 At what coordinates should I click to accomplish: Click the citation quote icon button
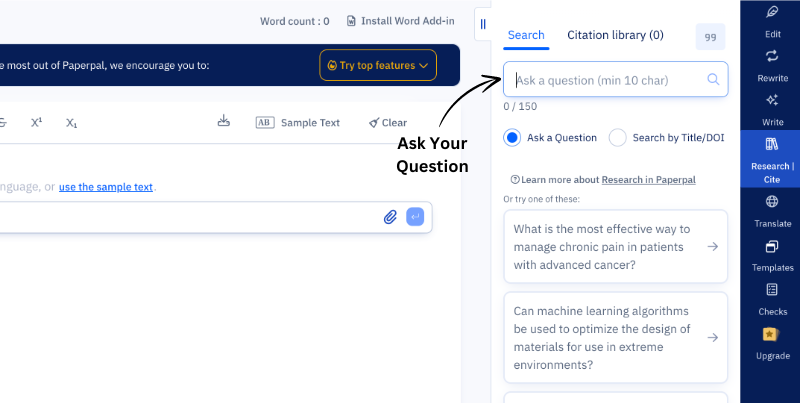(710, 37)
